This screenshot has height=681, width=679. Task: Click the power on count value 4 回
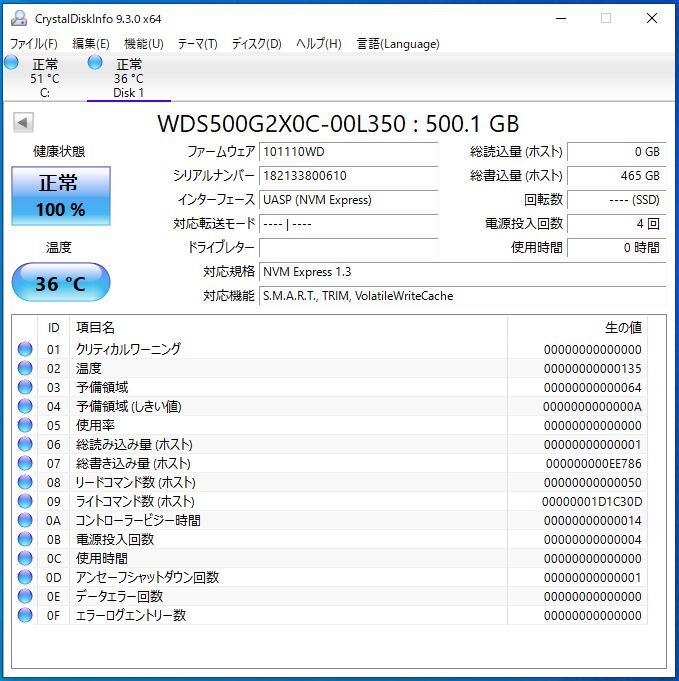[x=616, y=224]
